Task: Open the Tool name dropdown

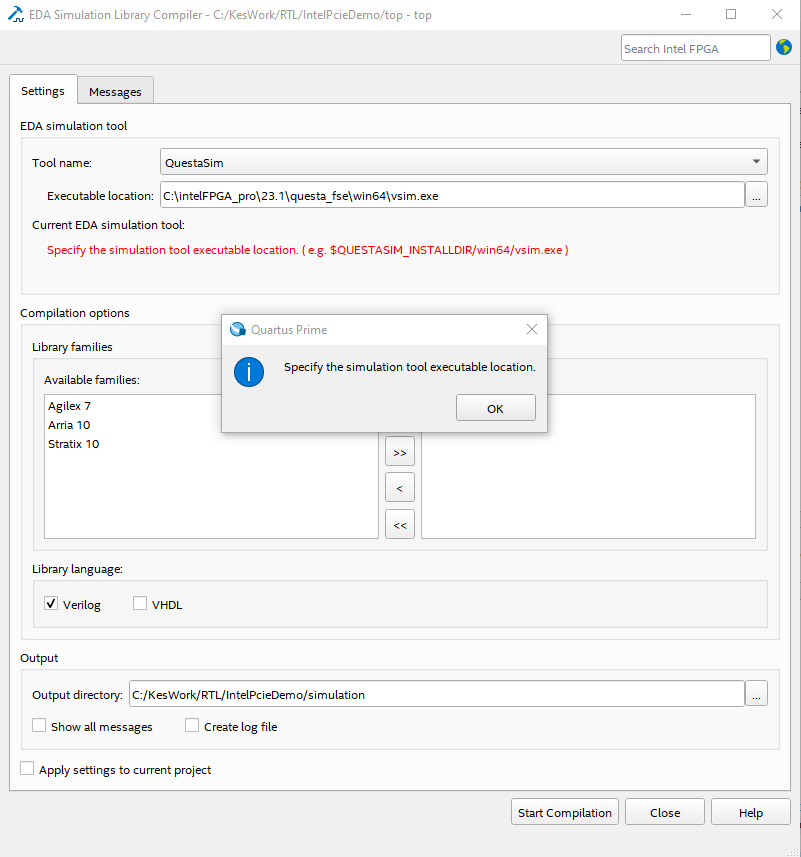Action: (x=464, y=162)
